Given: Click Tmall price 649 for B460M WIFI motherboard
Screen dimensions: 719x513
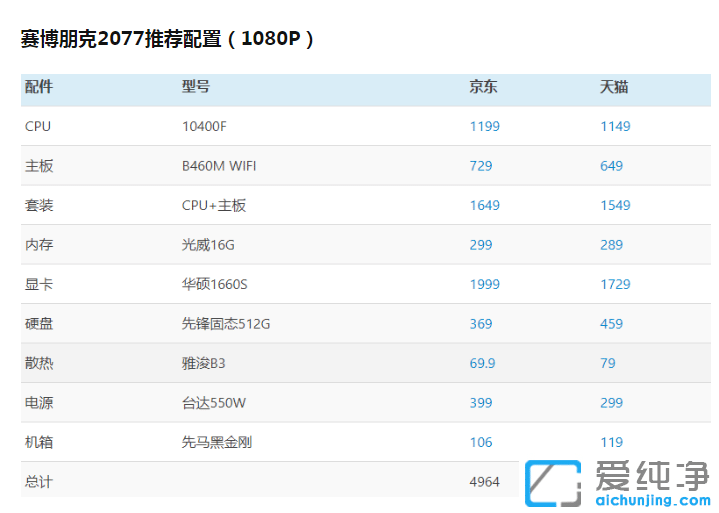Looking at the screenshot, I should coord(611,166).
